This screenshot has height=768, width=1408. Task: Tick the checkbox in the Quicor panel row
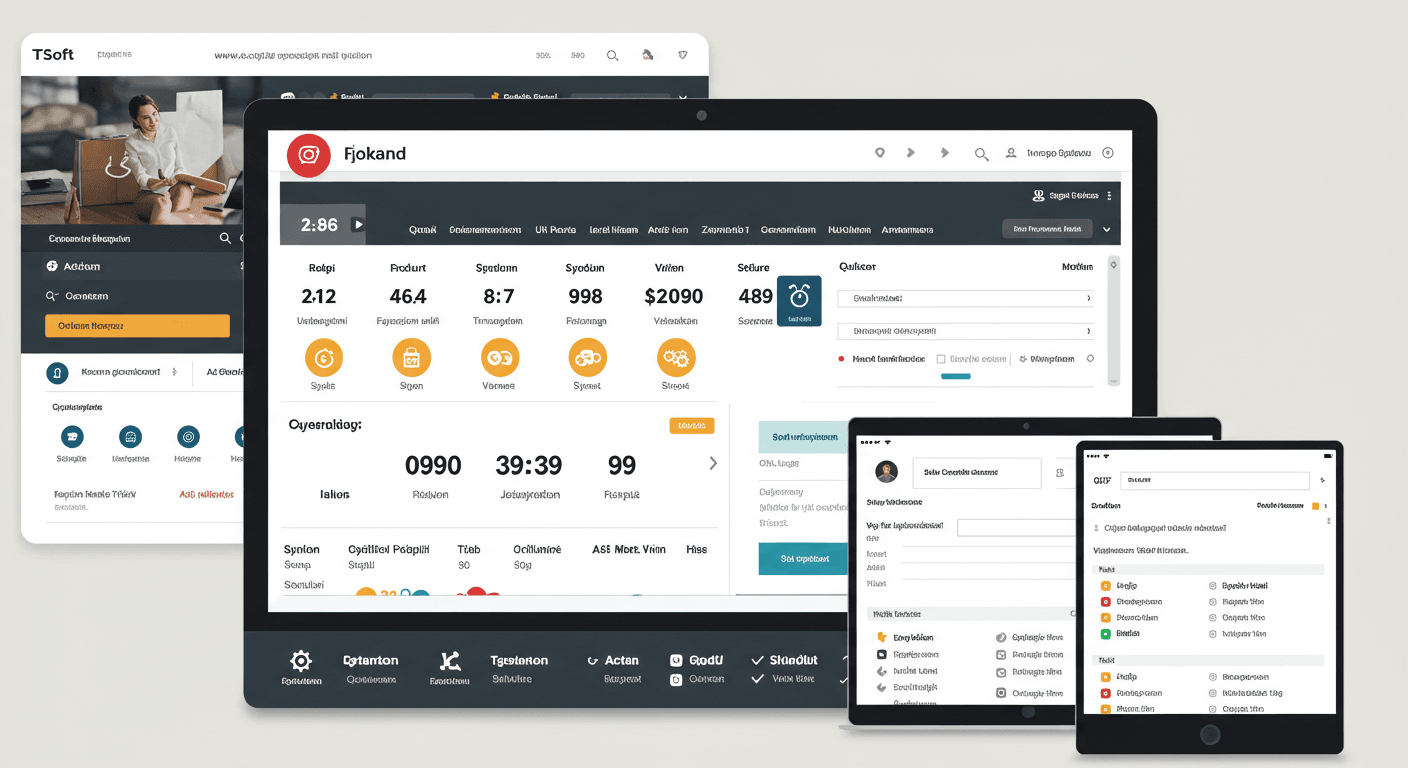click(x=941, y=358)
